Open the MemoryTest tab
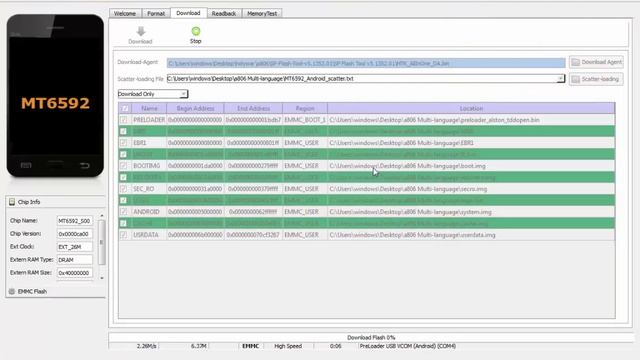 [x=262, y=13]
